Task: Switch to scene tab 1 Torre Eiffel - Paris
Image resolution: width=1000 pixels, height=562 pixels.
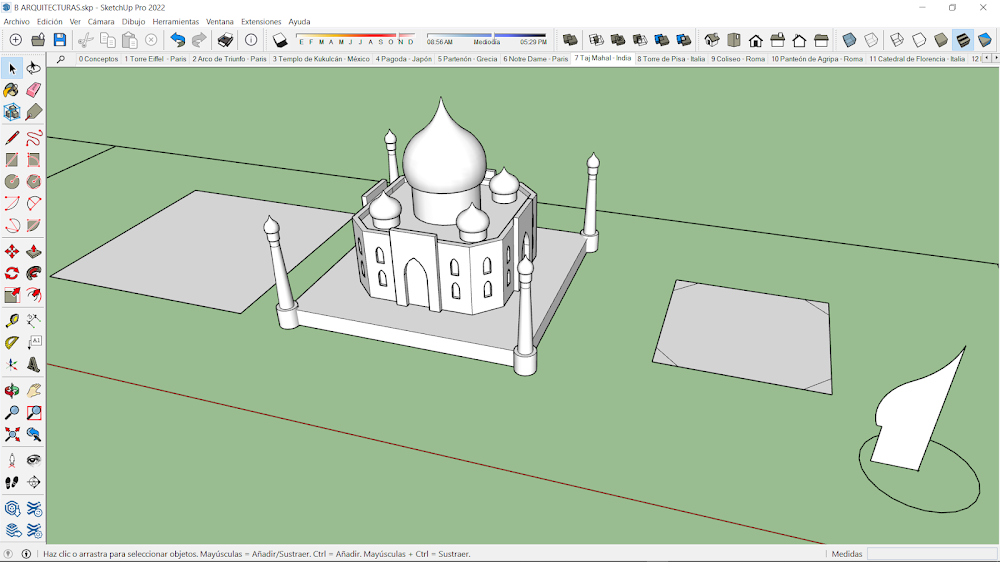Action: click(x=155, y=59)
